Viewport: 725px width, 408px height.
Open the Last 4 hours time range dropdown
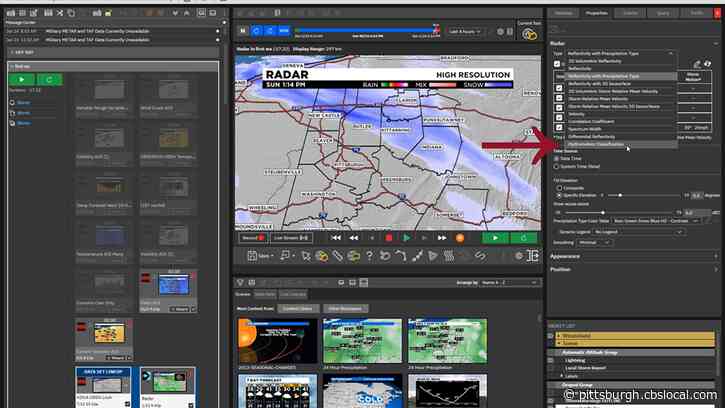[465, 31]
